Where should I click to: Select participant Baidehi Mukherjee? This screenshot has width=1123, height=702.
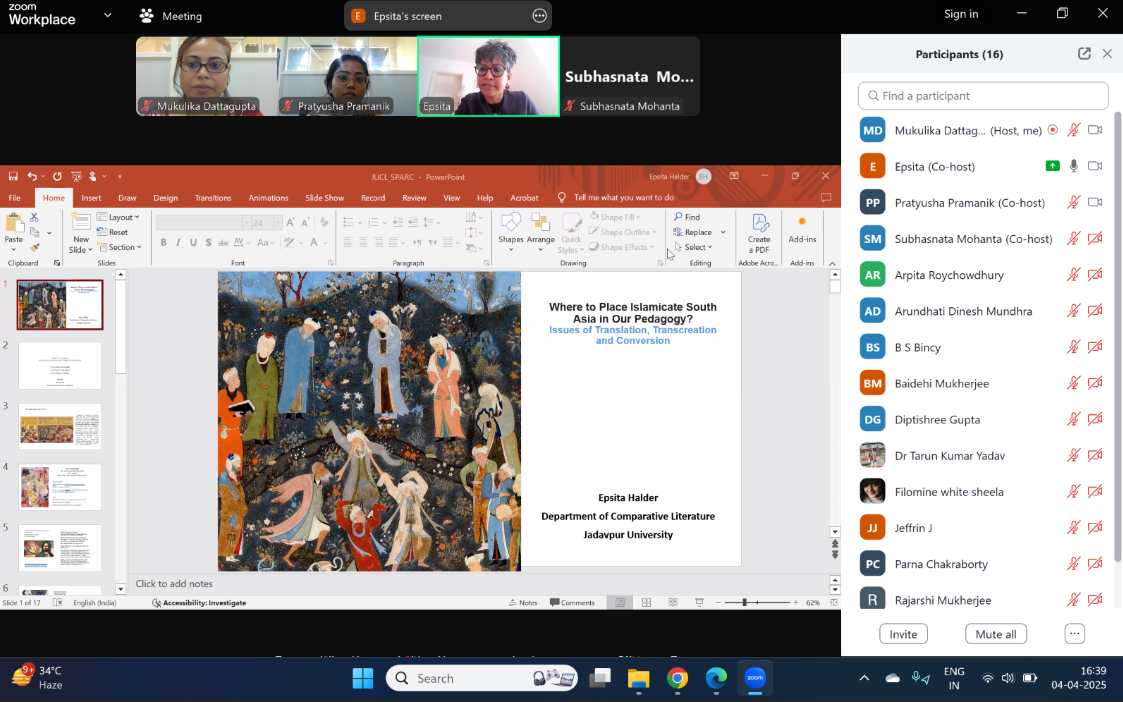click(983, 383)
